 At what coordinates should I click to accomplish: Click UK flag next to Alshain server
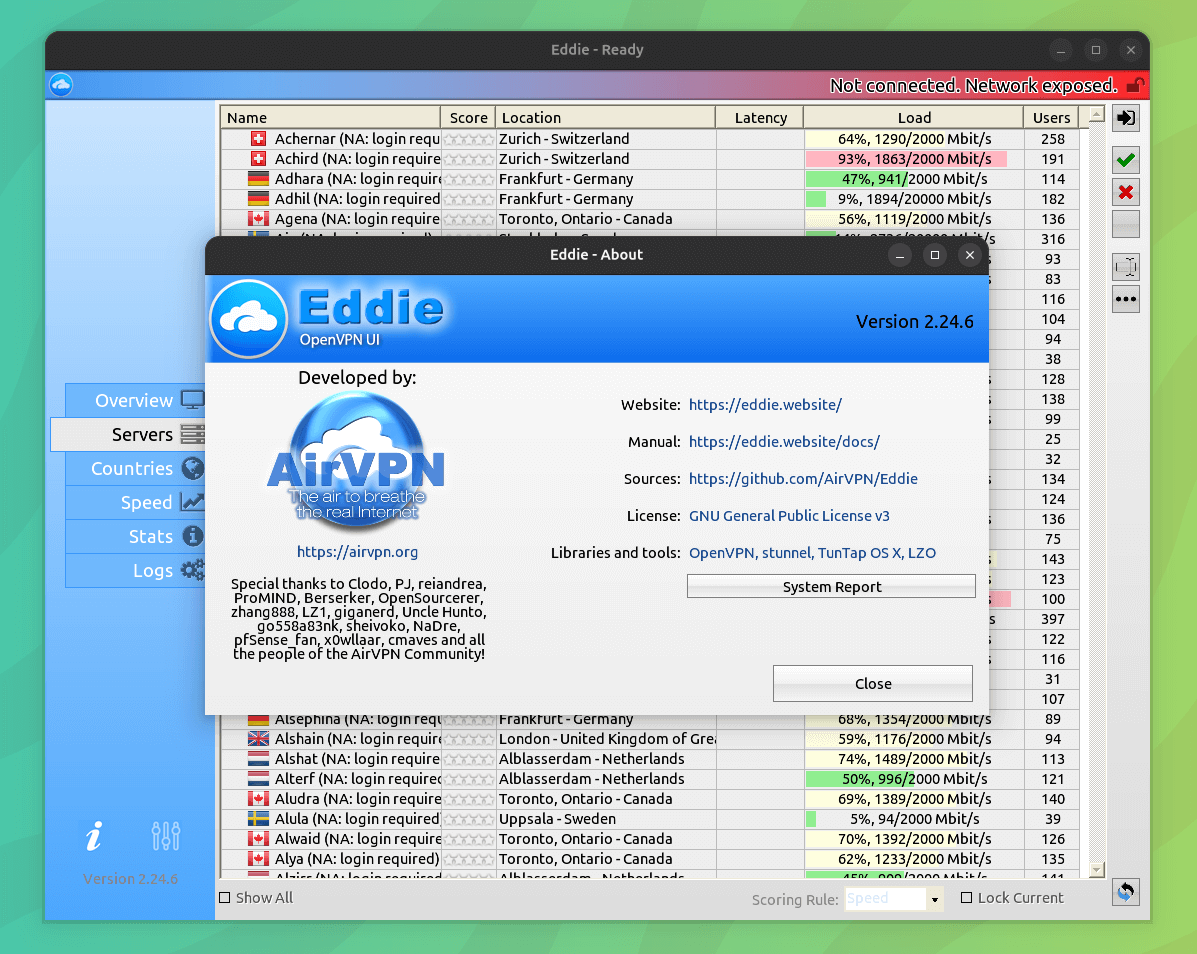(x=259, y=739)
